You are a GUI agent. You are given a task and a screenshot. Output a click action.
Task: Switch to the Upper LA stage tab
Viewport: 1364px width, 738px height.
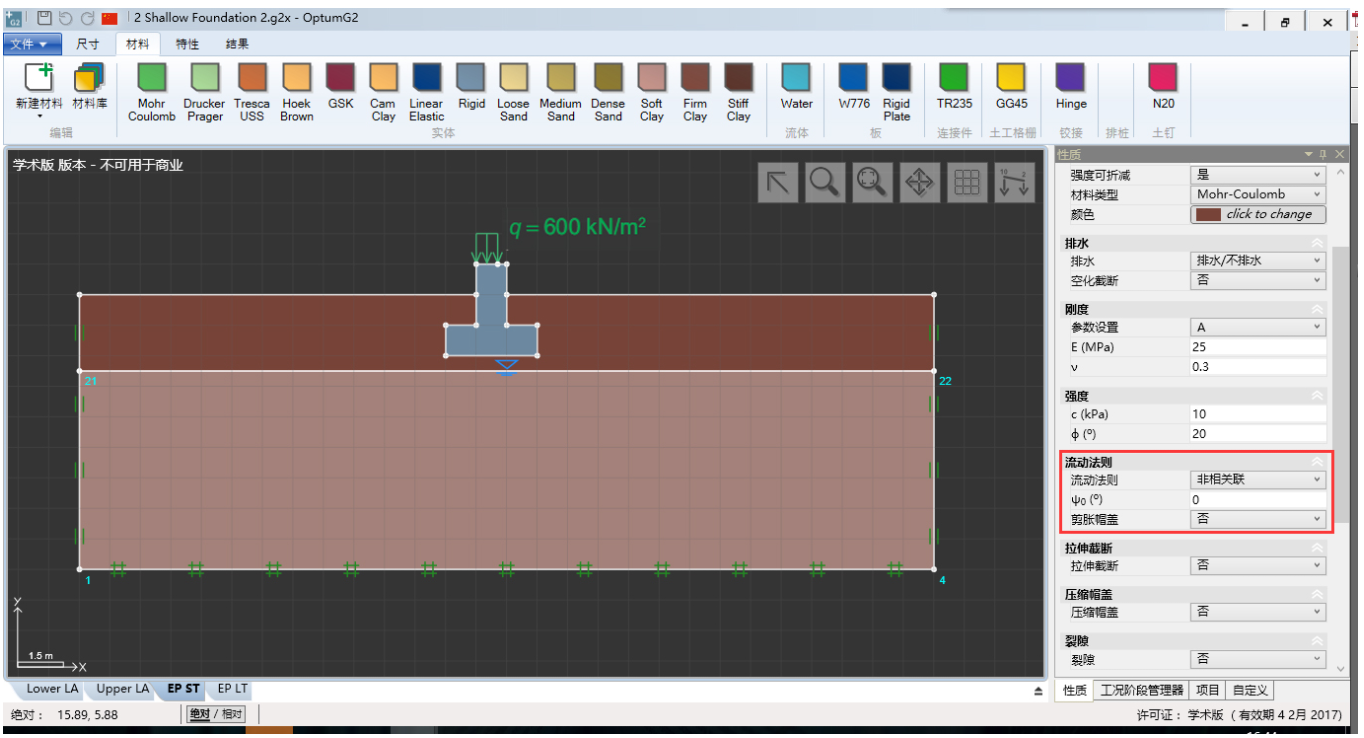tap(122, 689)
